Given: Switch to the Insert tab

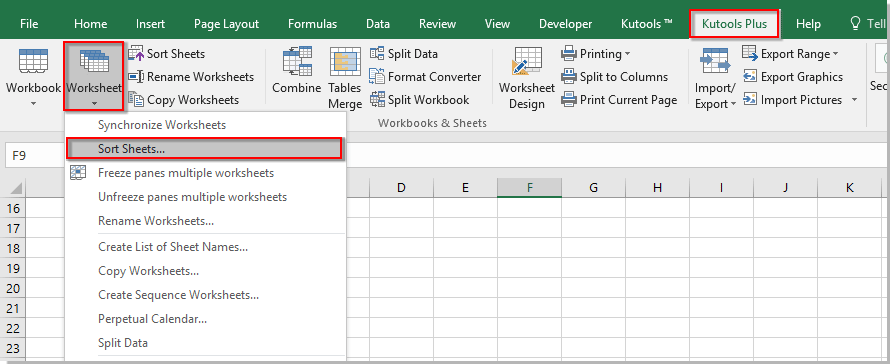Looking at the screenshot, I should pos(150,24).
